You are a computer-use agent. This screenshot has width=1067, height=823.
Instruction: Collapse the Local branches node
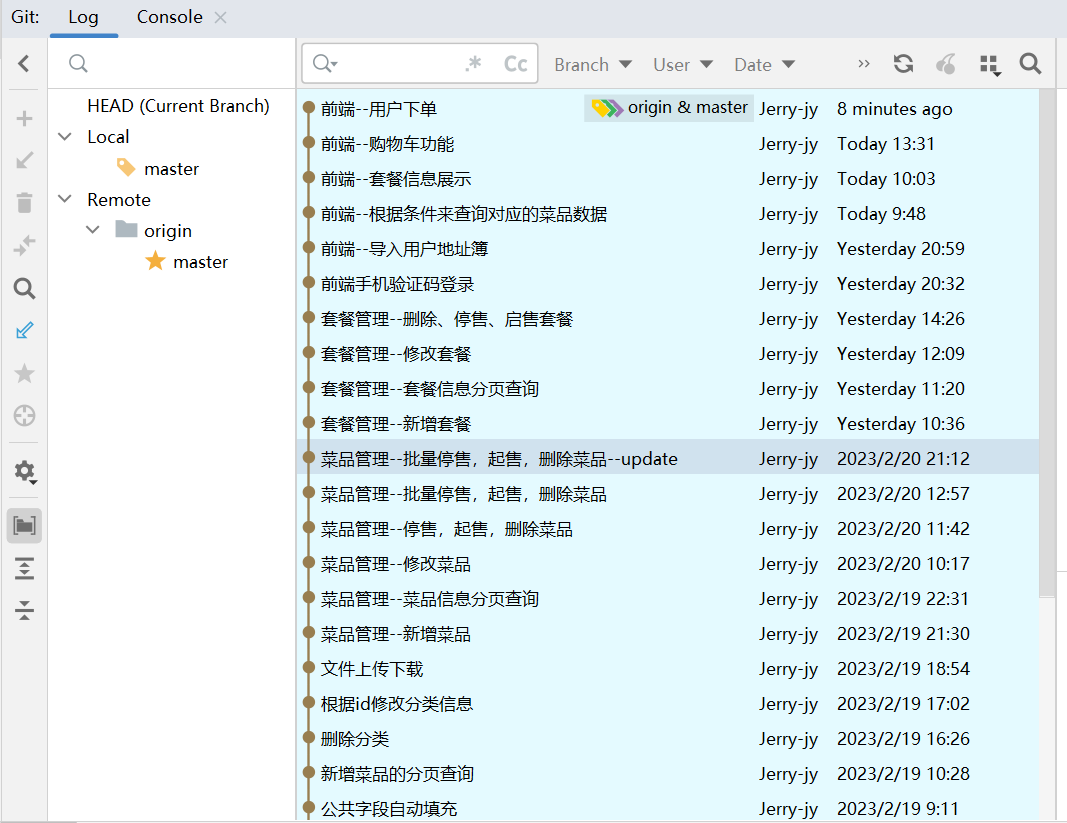click(x=65, y=137)
